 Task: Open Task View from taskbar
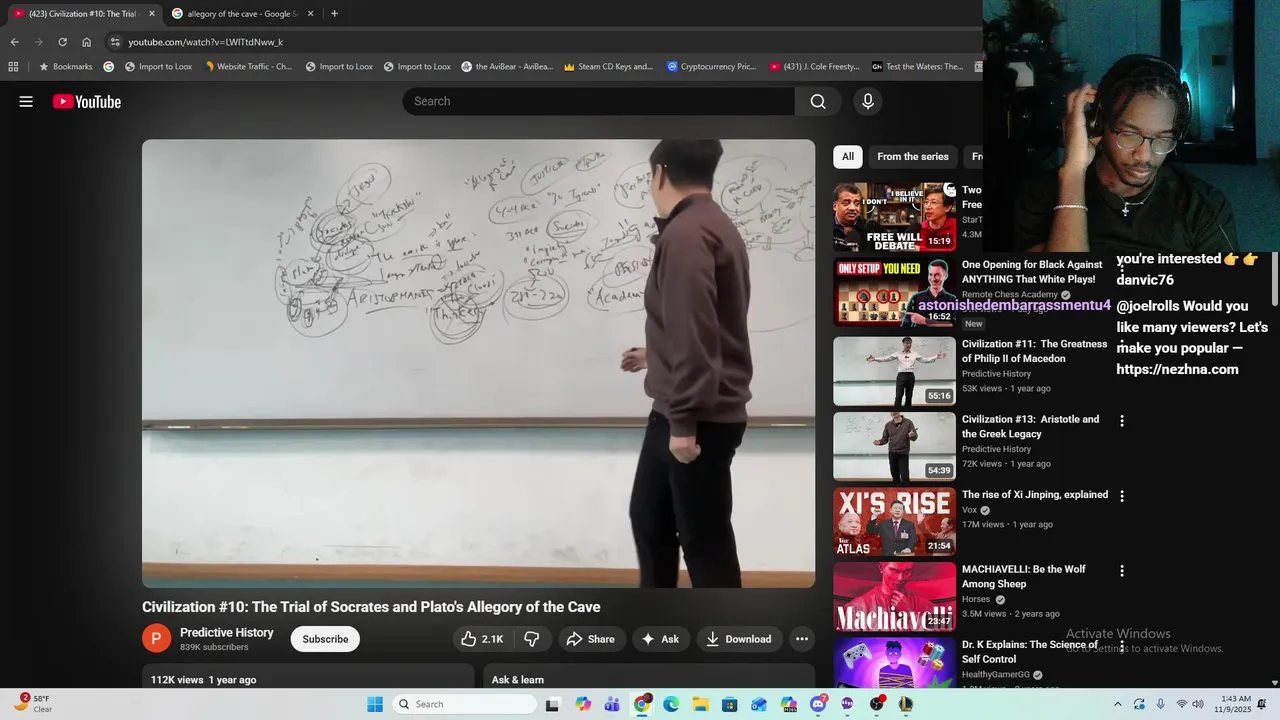click(x=552, y=704)
